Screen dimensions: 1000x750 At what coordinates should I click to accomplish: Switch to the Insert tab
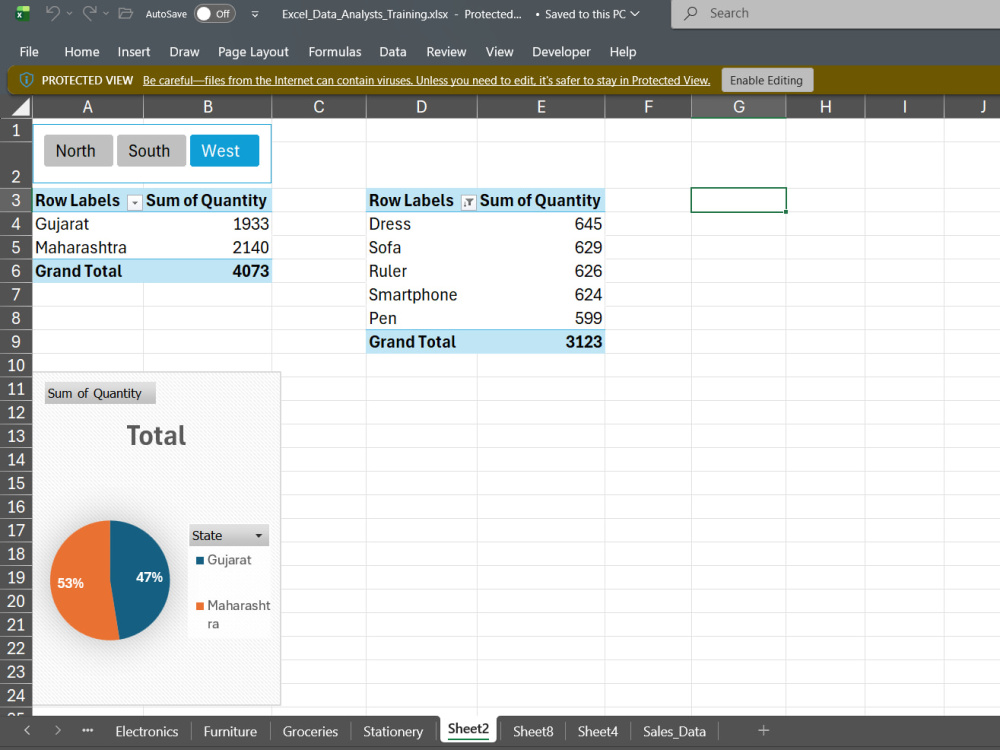[133, 52]
